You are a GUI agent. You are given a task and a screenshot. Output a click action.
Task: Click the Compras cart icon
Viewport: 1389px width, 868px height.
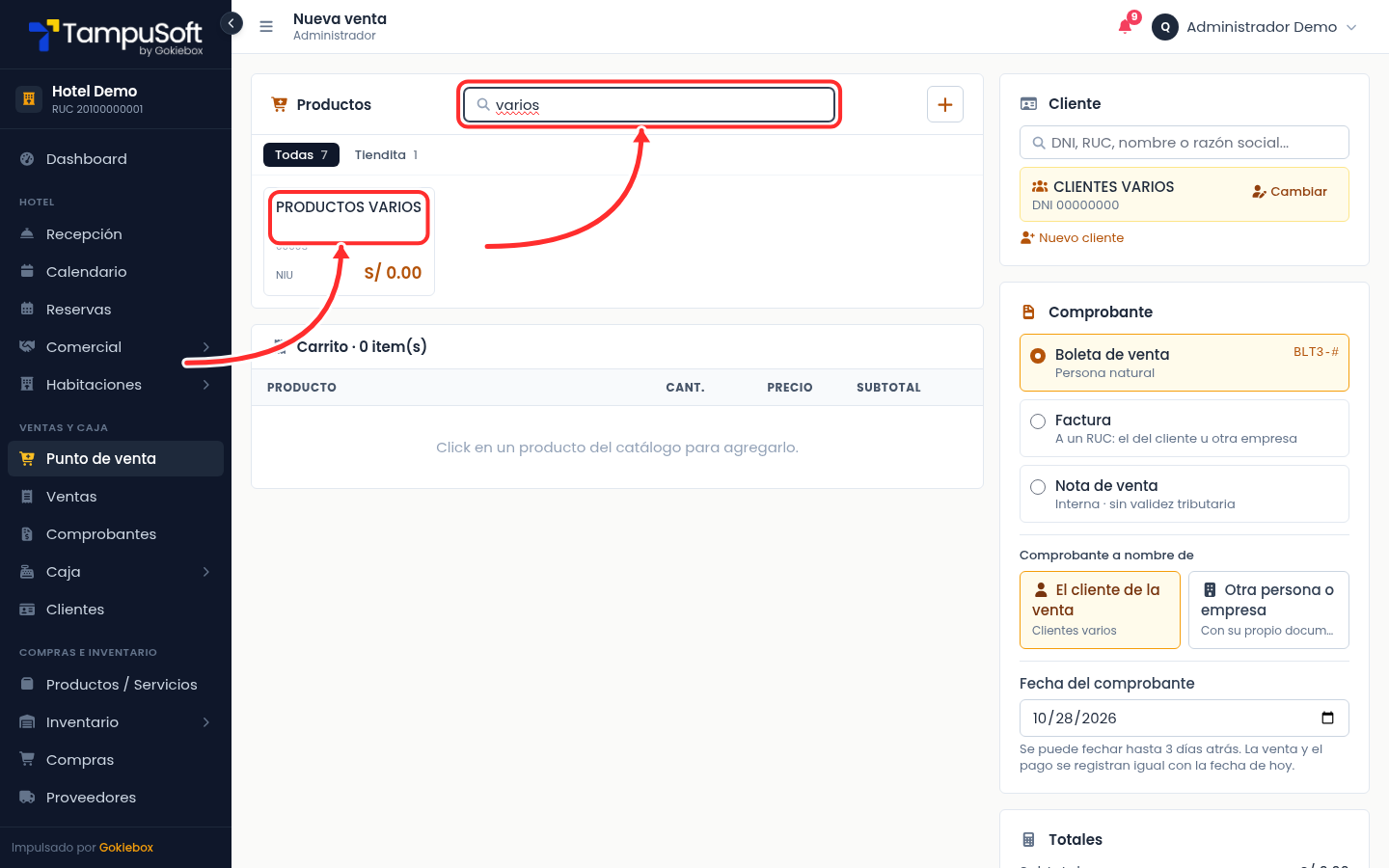tap(27, 760)
